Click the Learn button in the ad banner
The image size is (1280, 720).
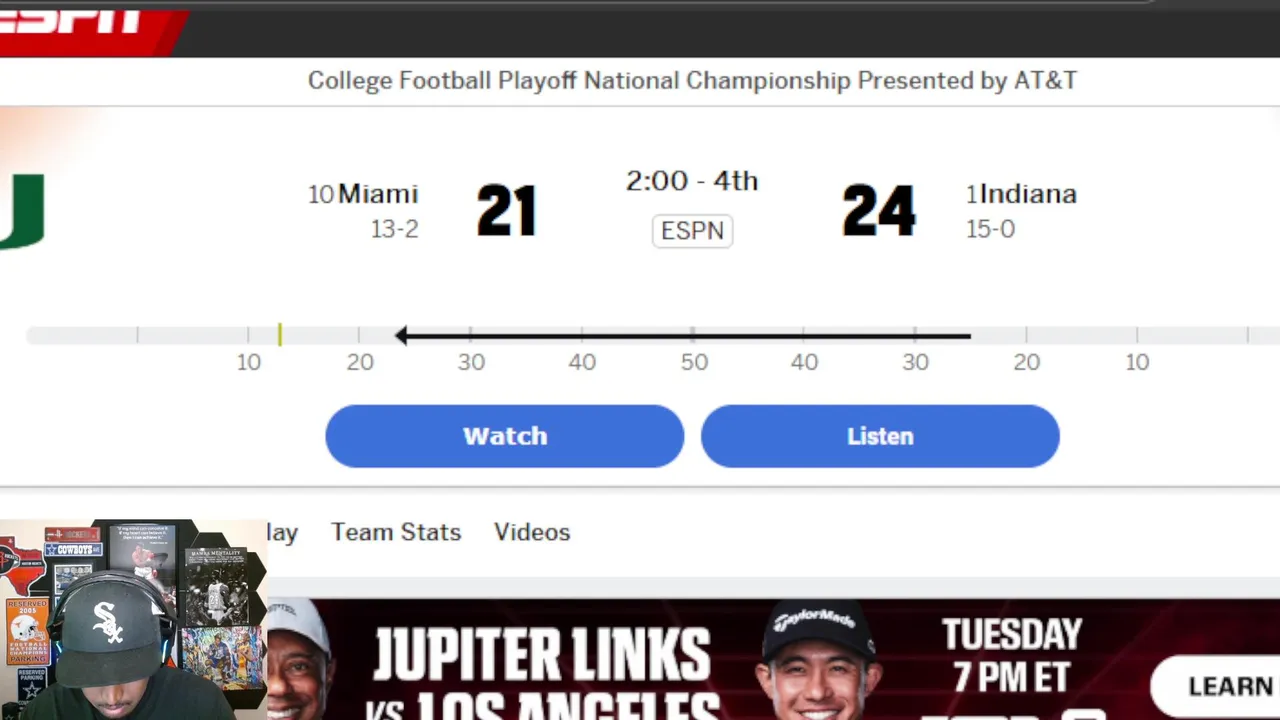(x=1225, y=686)
